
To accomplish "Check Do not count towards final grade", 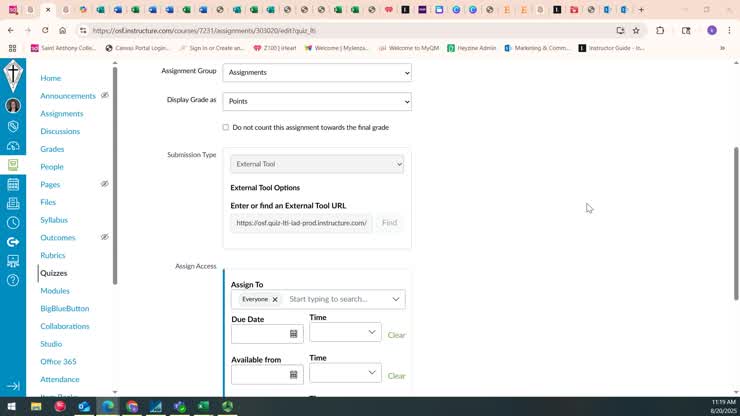I will pyautogui.click(x=226, y=127).
